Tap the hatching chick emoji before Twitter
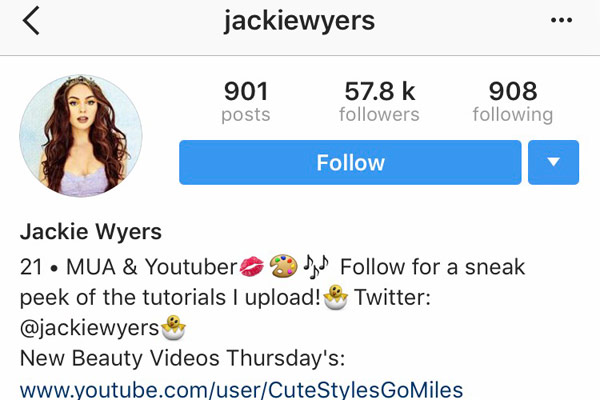This screenshot has width=600, height=400. pyautogui.click(x=336, y=297)
